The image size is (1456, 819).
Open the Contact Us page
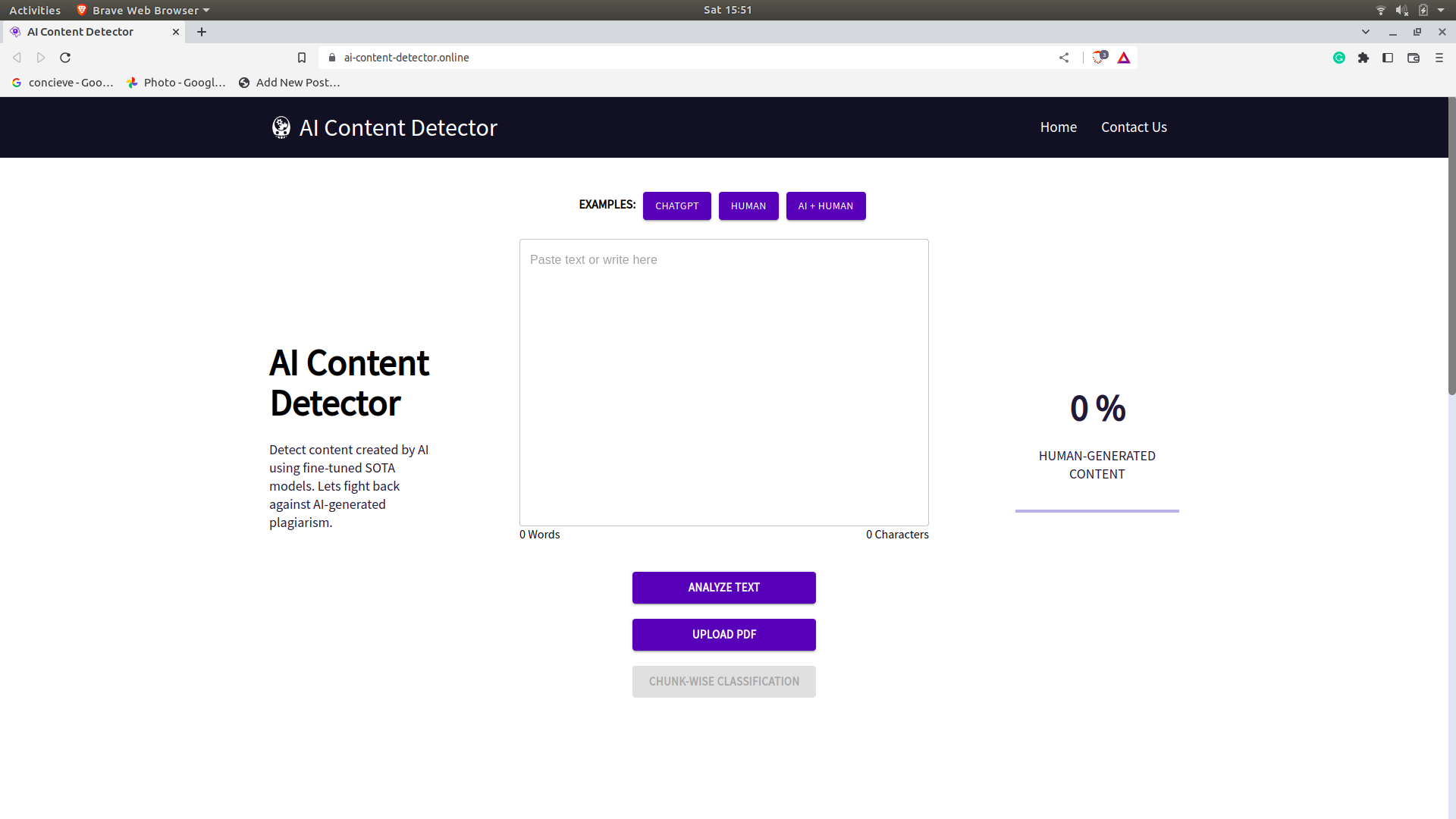(x=1133, y=127)
